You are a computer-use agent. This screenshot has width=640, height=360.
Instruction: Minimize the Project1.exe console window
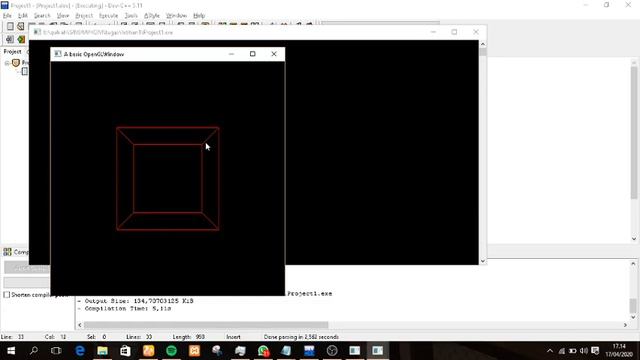tap(433, 32)
